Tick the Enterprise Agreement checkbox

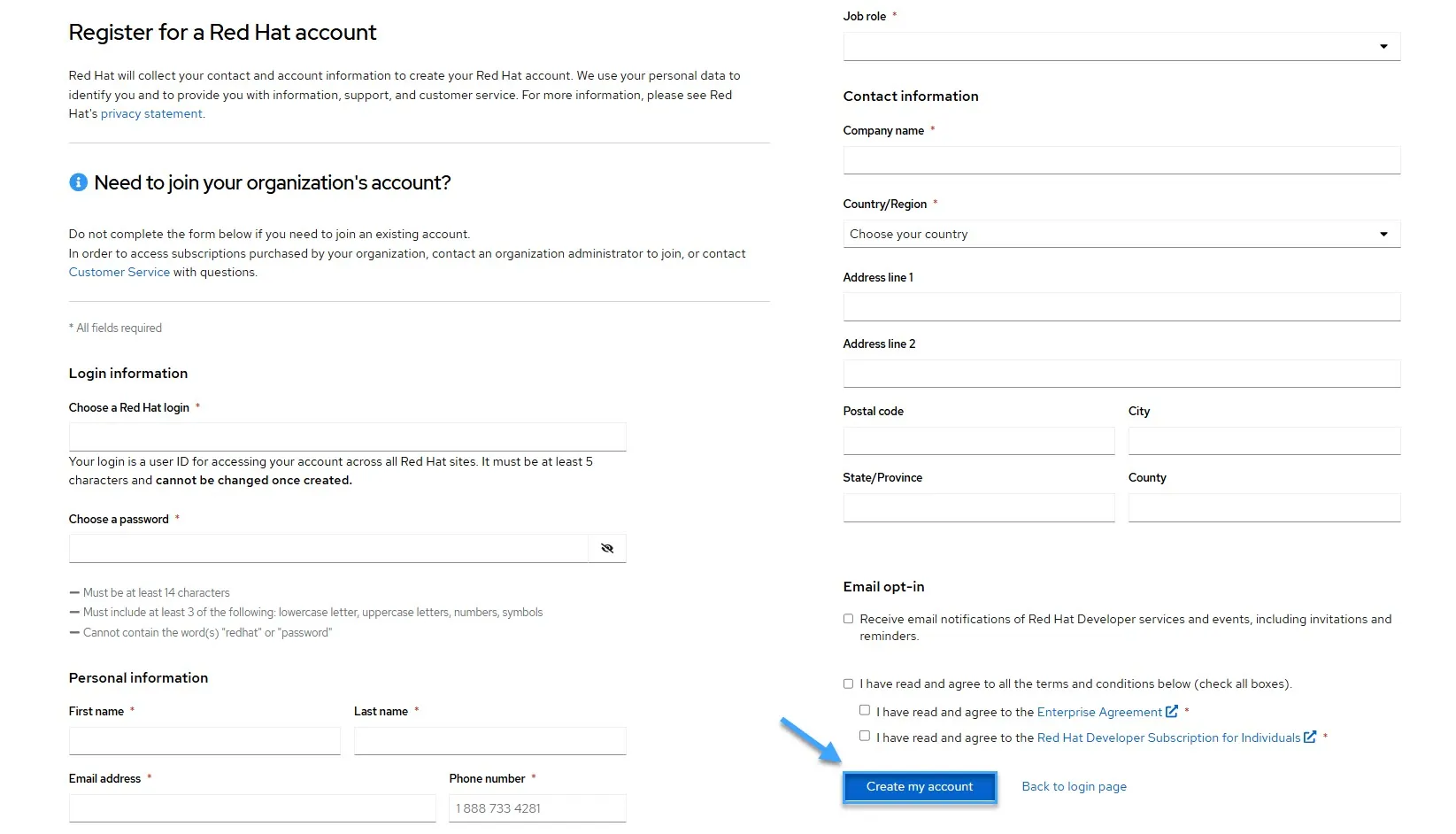(865, 710)
